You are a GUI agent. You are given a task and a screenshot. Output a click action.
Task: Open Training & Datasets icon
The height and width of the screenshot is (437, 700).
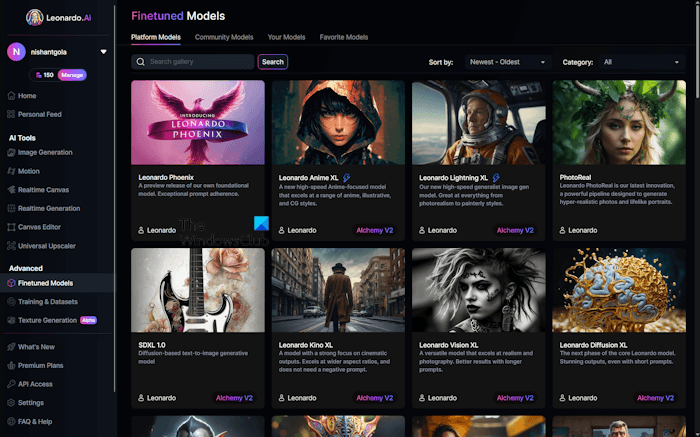(x=11, y=302)
